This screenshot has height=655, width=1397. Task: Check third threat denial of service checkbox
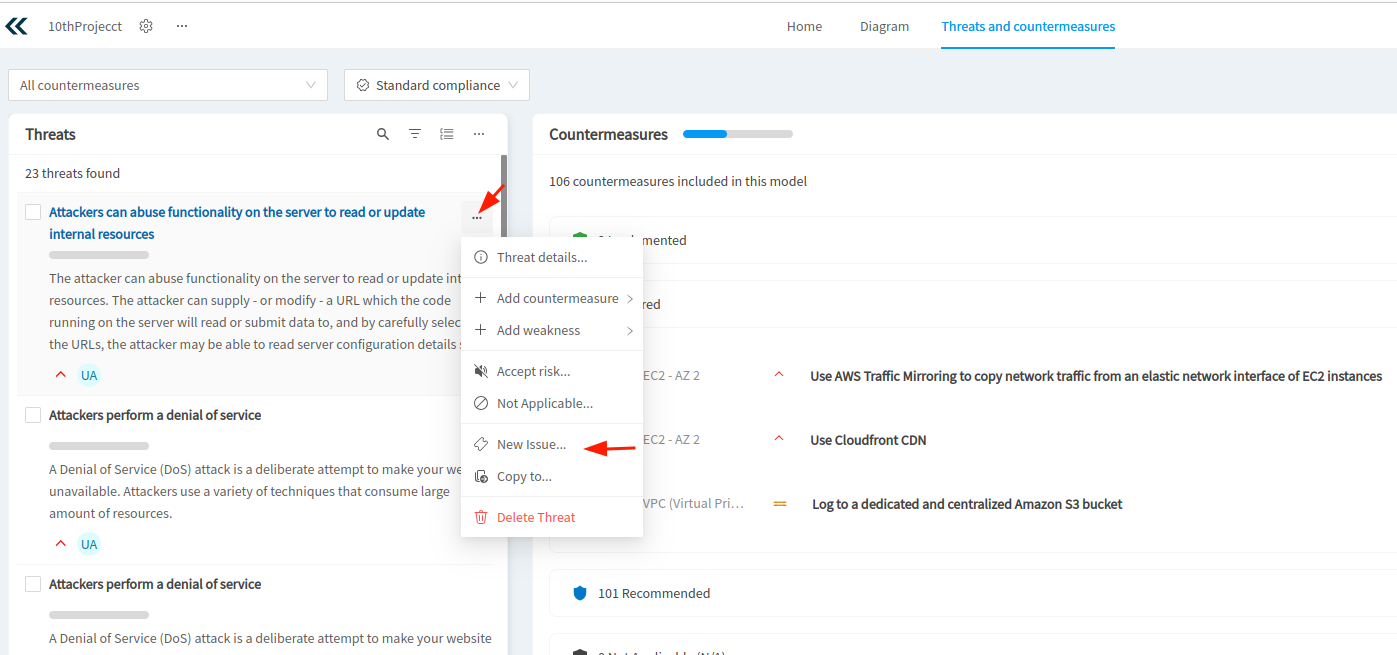33,584
